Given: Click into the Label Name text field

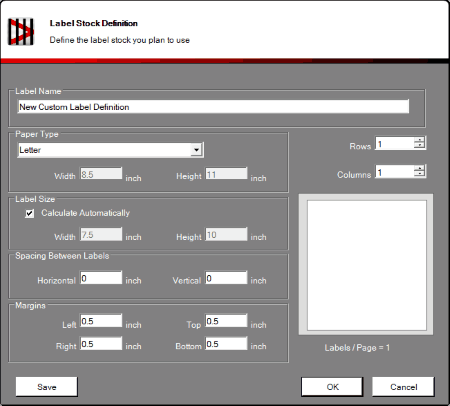Looking at the screenshot, I should point(213,107).
